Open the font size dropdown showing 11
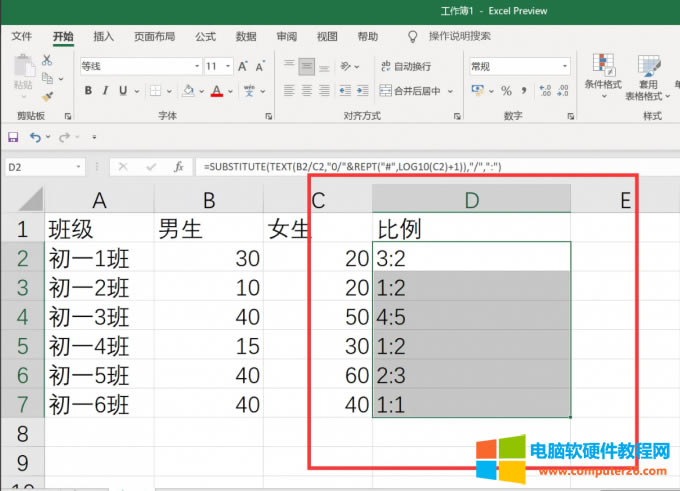The width and height of the screenshot is (680, 491). point(218,66)
